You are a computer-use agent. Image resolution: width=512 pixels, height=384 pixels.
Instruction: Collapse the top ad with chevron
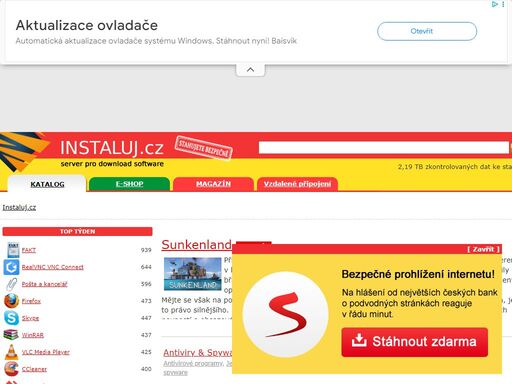tap(250, 70)
